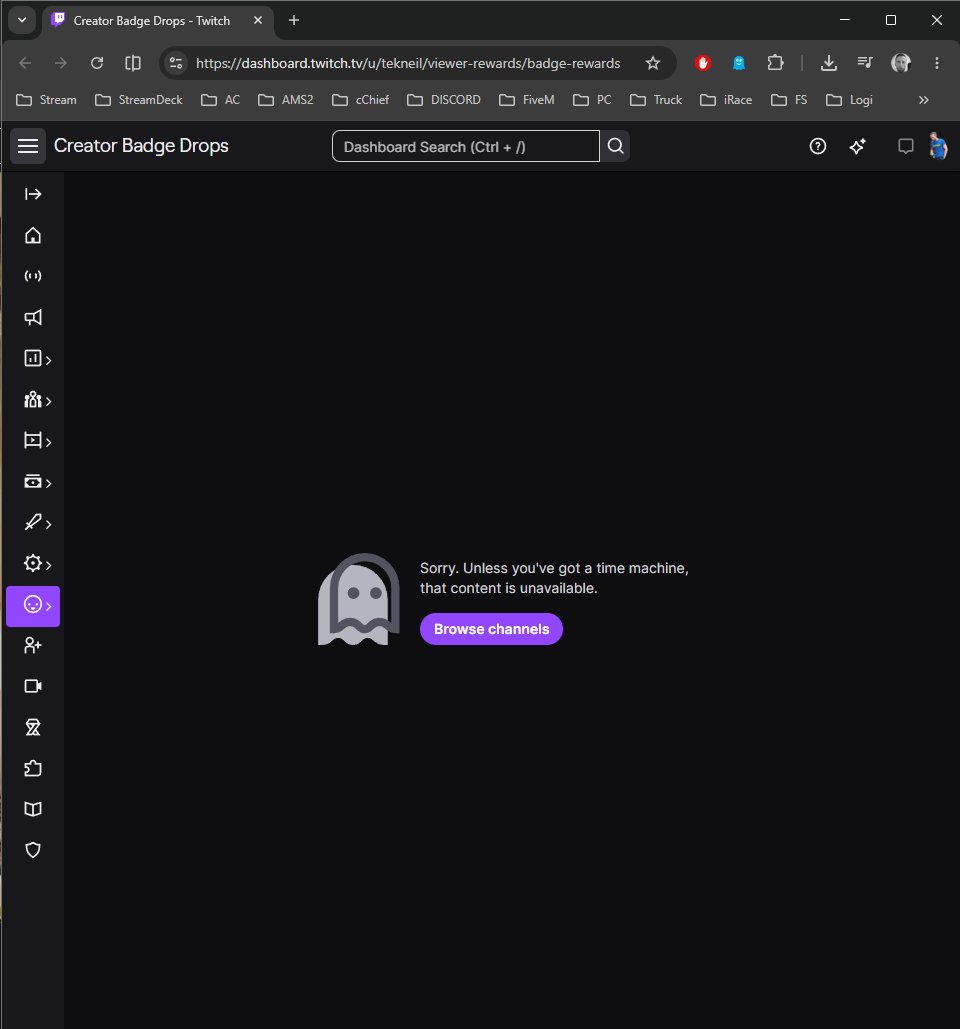Screen dimensions: 960x1029
Task: Expand the Content chevron
Action: pos(49,442)
